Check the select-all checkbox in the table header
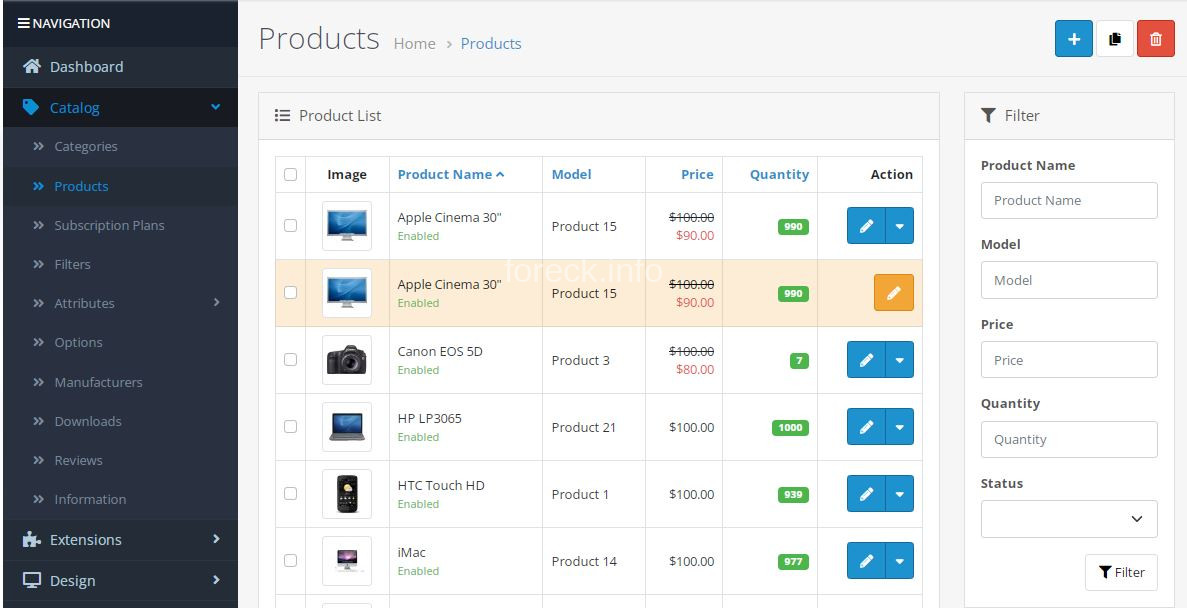The width and height of the screenshot is (1187, 608). (290, 174)
